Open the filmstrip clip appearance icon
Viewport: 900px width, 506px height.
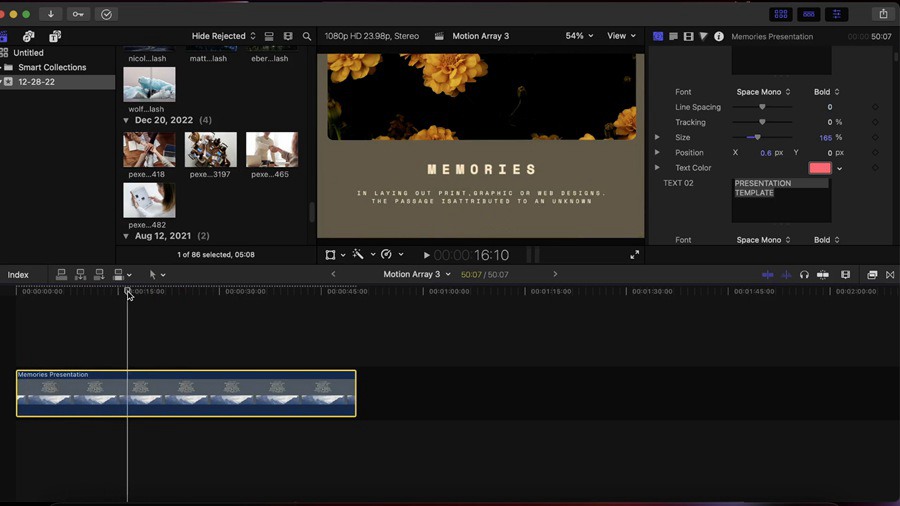click(x=288, y=36)
